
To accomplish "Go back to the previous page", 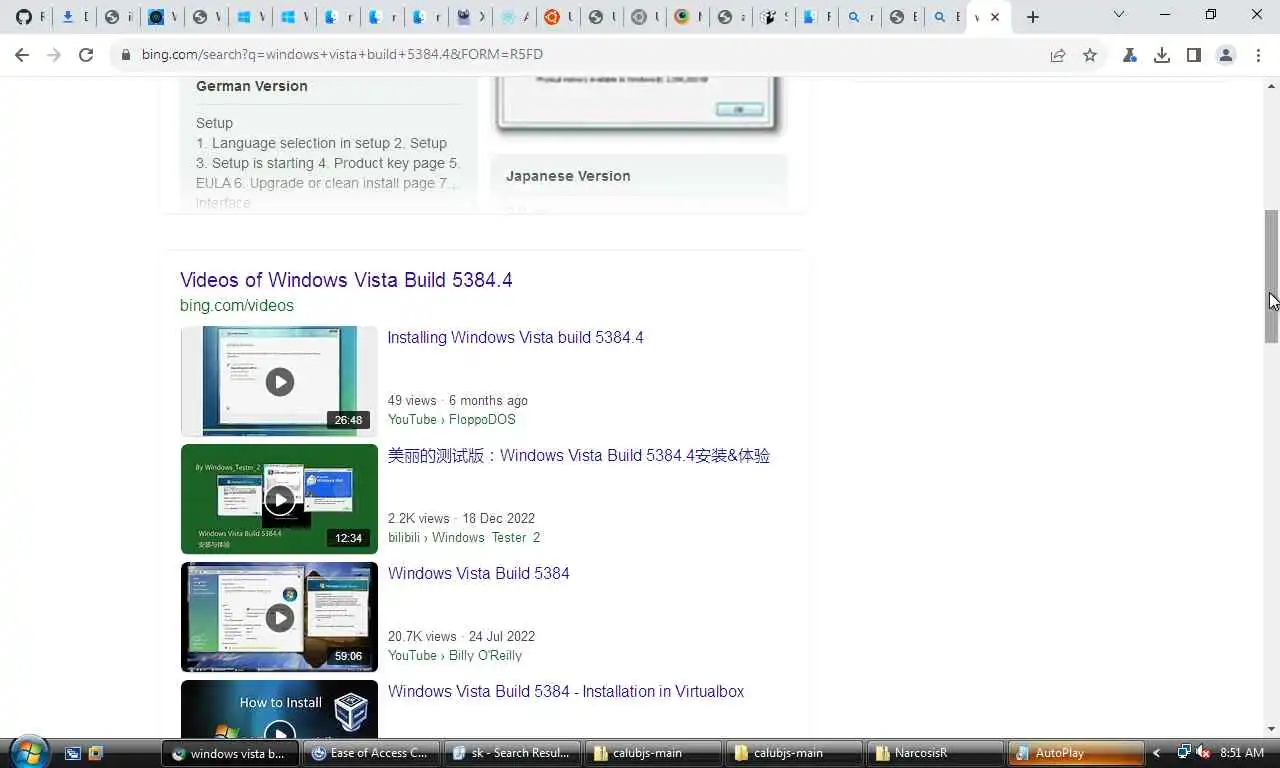I will pyautogui.click(x=22, y=55).
